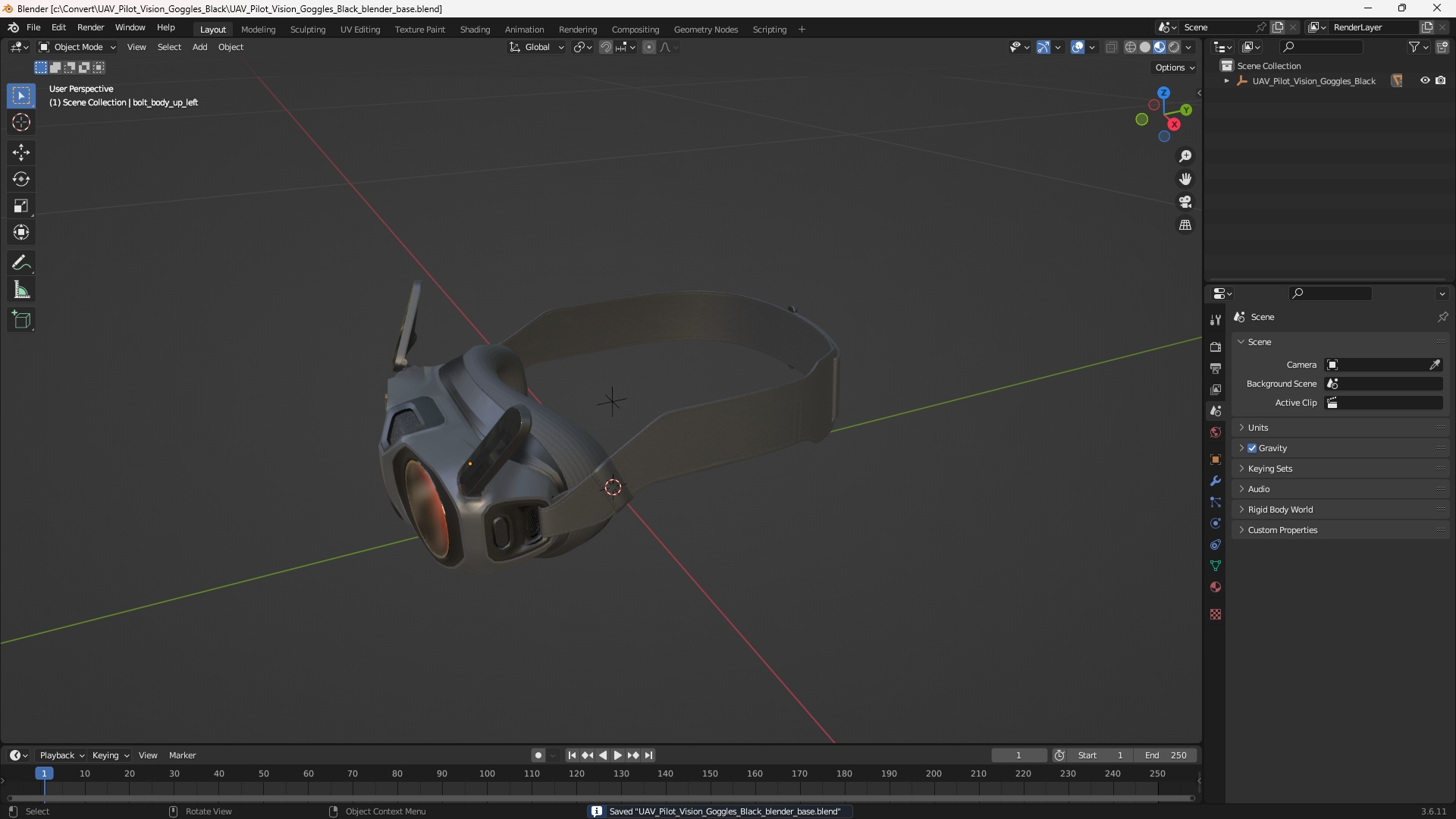Viewport: 1456px width, 819px height.
Task: Play the animation forward
Action: pos(618,755)
